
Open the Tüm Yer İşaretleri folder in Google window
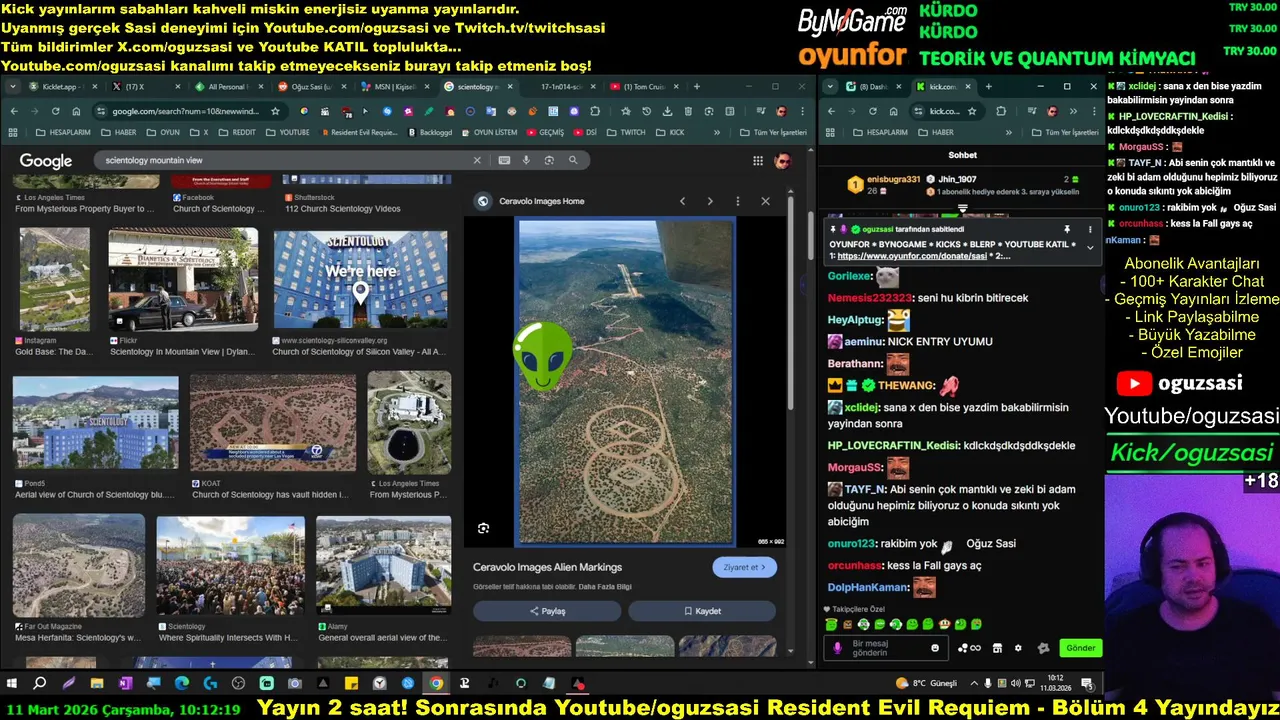[x=772, y=132]
